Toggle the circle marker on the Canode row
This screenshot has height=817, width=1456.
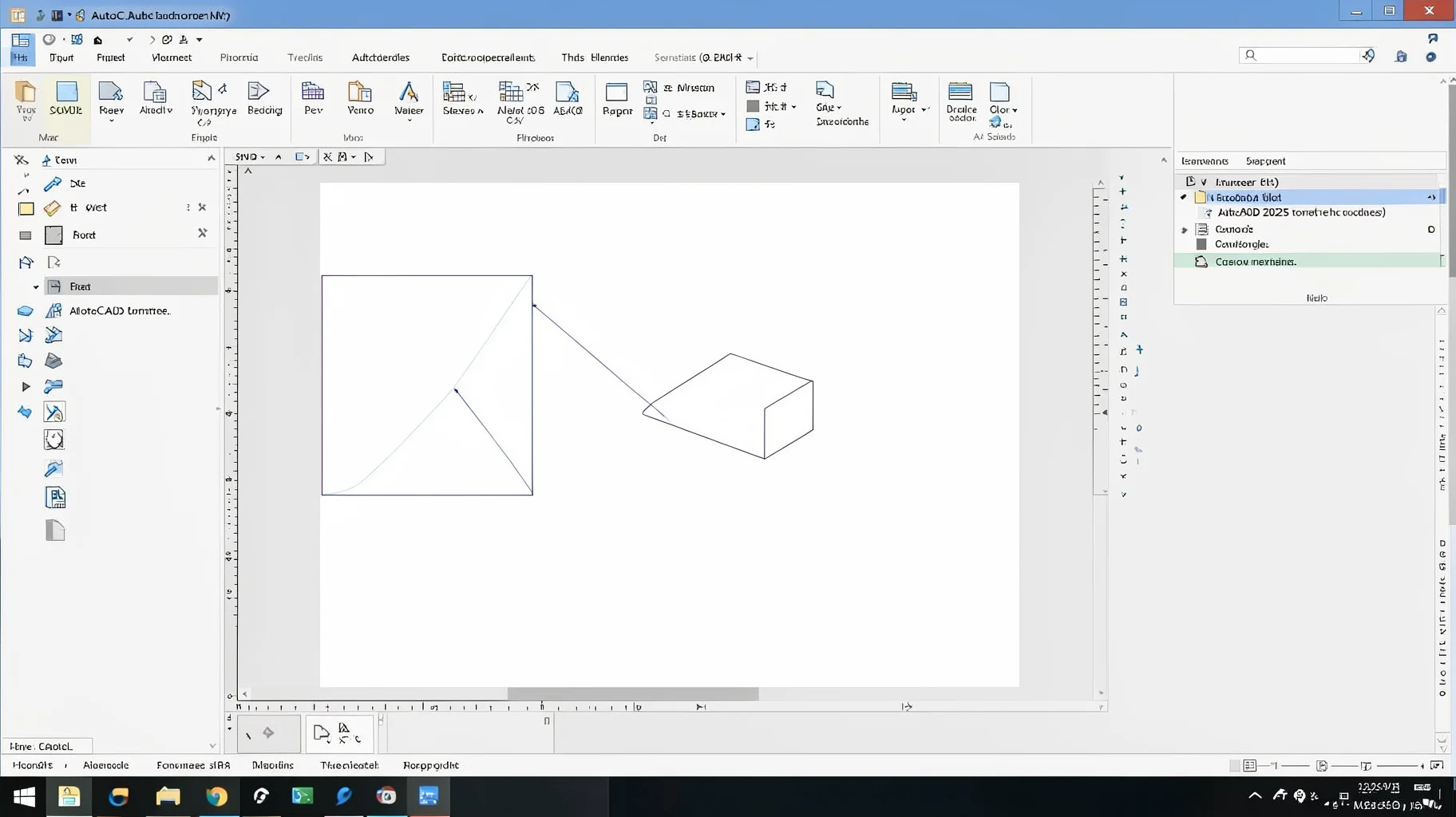coord(1431,229)
